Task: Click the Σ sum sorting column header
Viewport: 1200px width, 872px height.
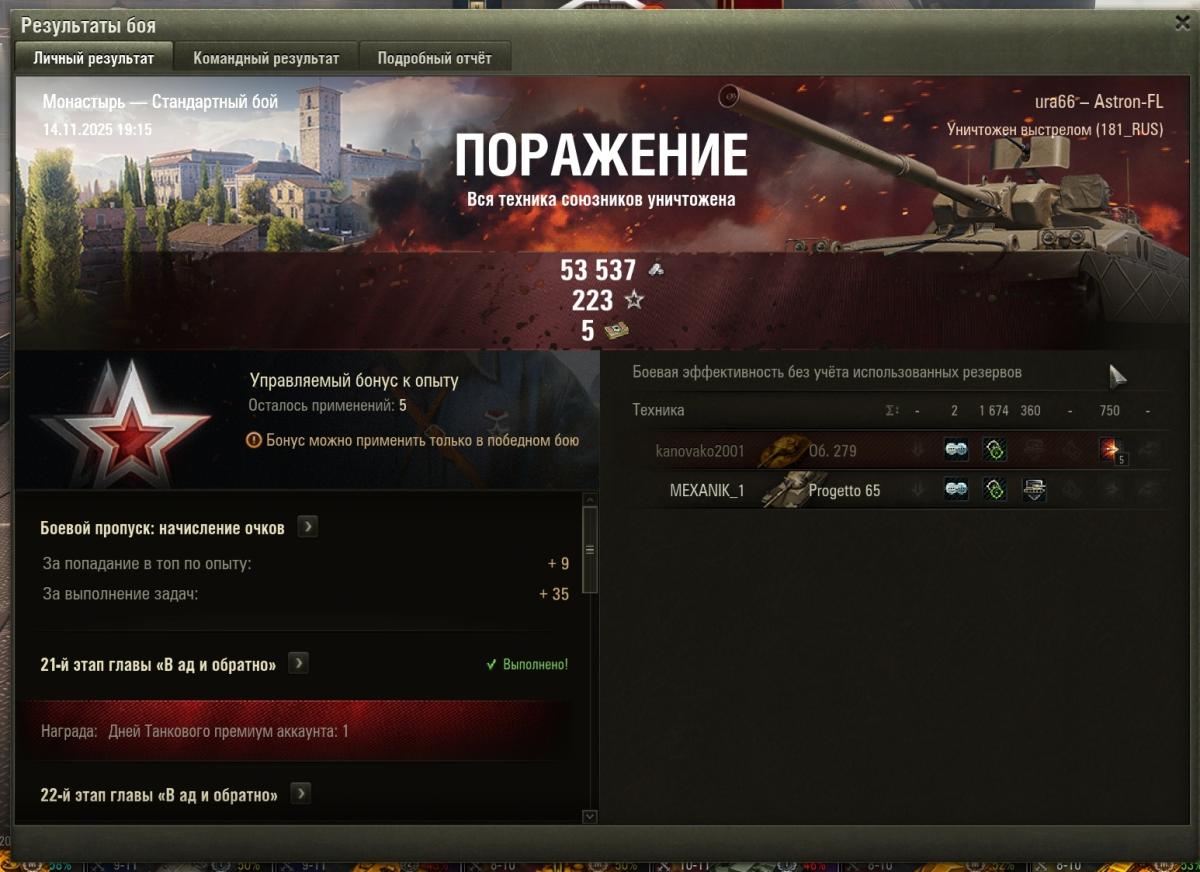Action: (x=892, y=411)
